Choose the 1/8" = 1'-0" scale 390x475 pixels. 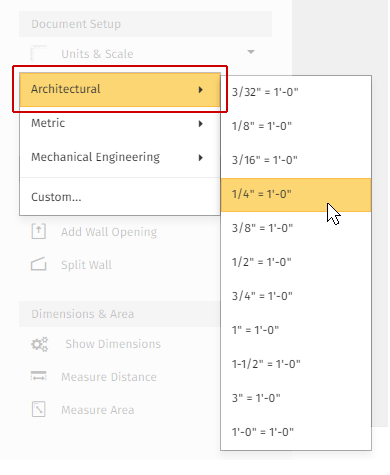tap(296, 126)
